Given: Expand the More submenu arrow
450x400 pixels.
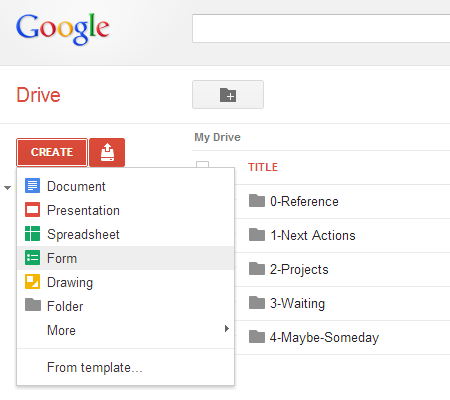Looking at the screenshot, I should 227,329.
